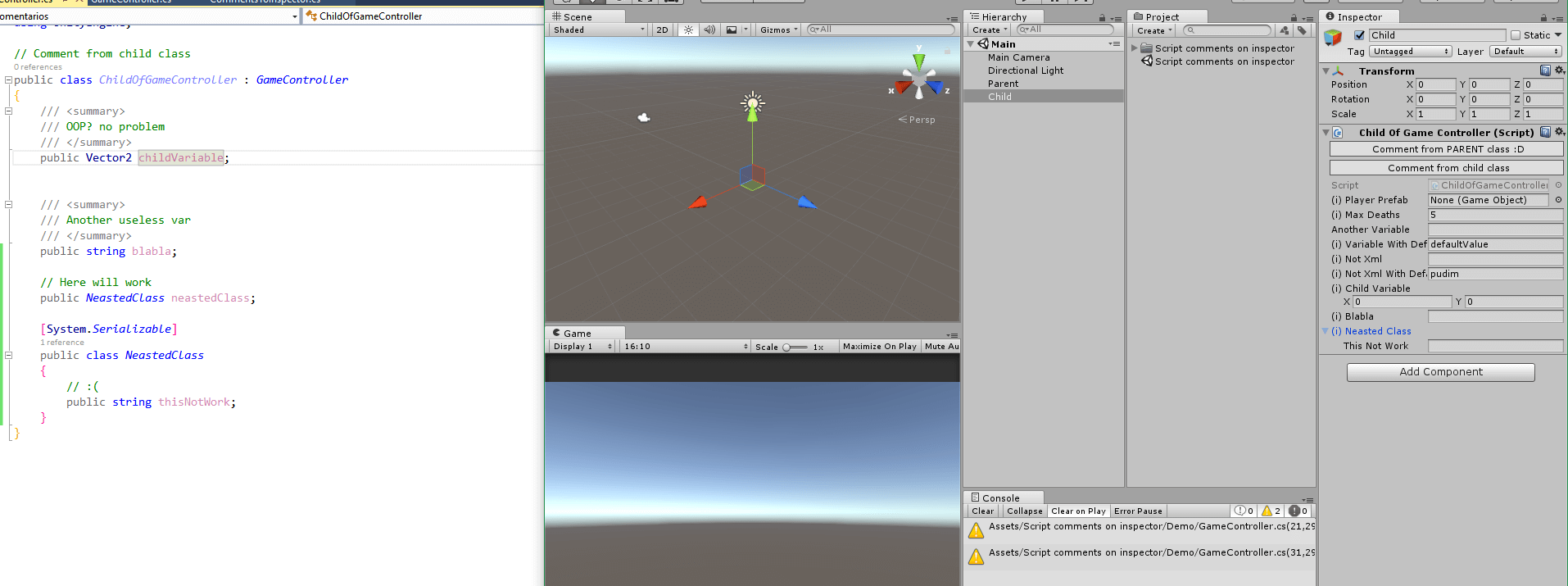Toggle Child object active checkbox

click(x=1360, y=35)
